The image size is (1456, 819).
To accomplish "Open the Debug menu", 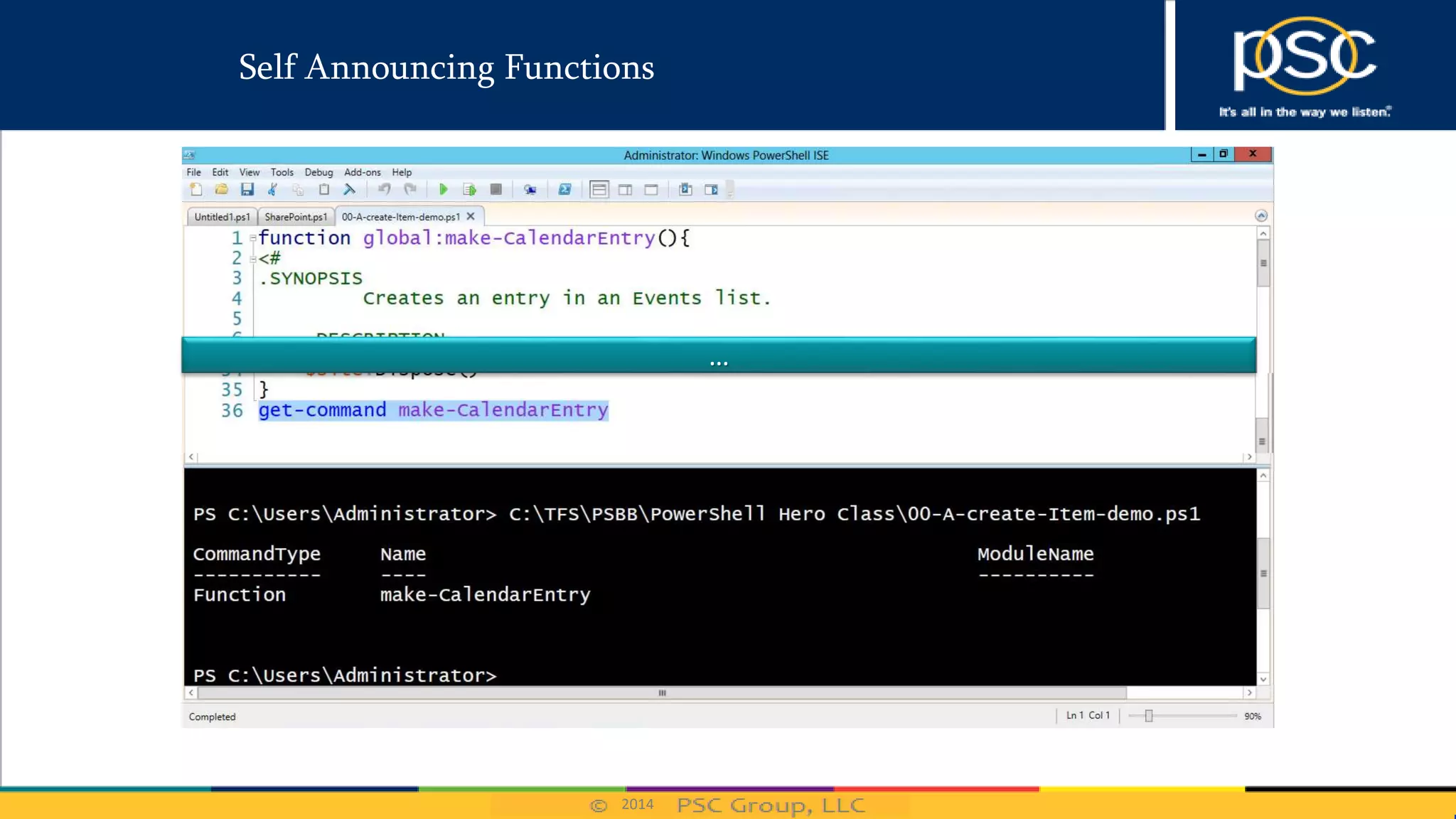I will (319, 172).
